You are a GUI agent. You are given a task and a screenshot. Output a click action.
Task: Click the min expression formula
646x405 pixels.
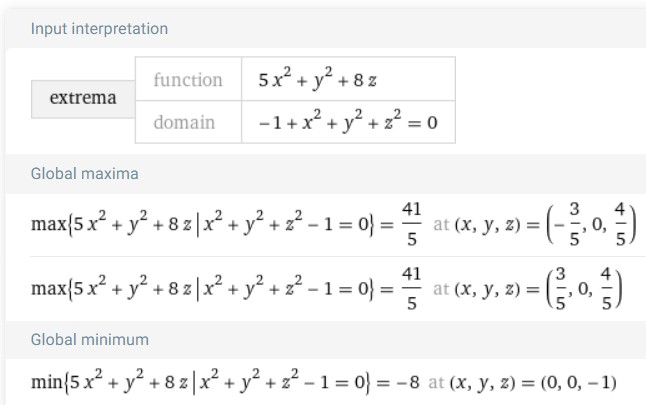coord(199,383)
